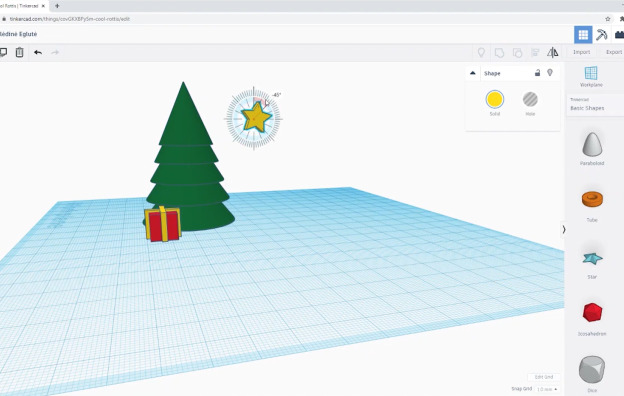Select the Solid color option
The width and height of the screenshot is (624, 396).
tap(495, 103)
